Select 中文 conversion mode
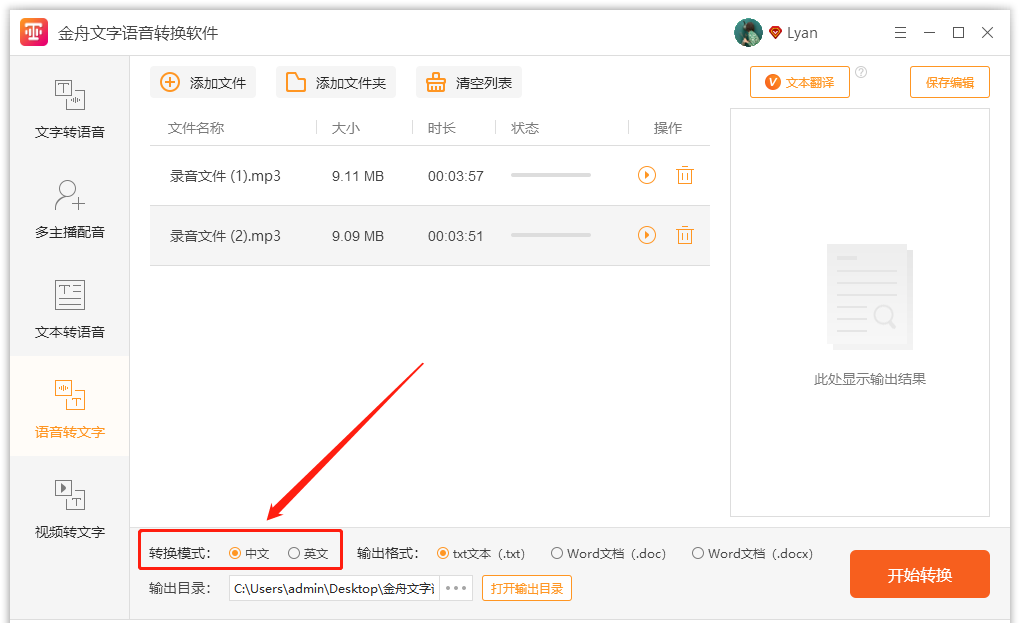The height and width of the screenshot is (623, 1020). point(236,553)
